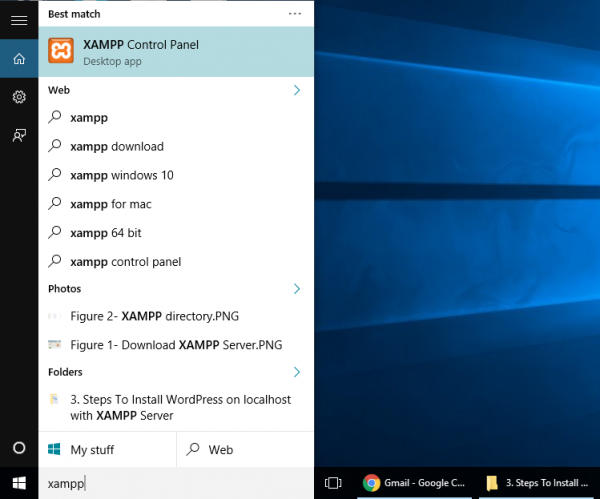600x499 pixels.
Task: Click the Web section header
Action: (x=59, y=90)
